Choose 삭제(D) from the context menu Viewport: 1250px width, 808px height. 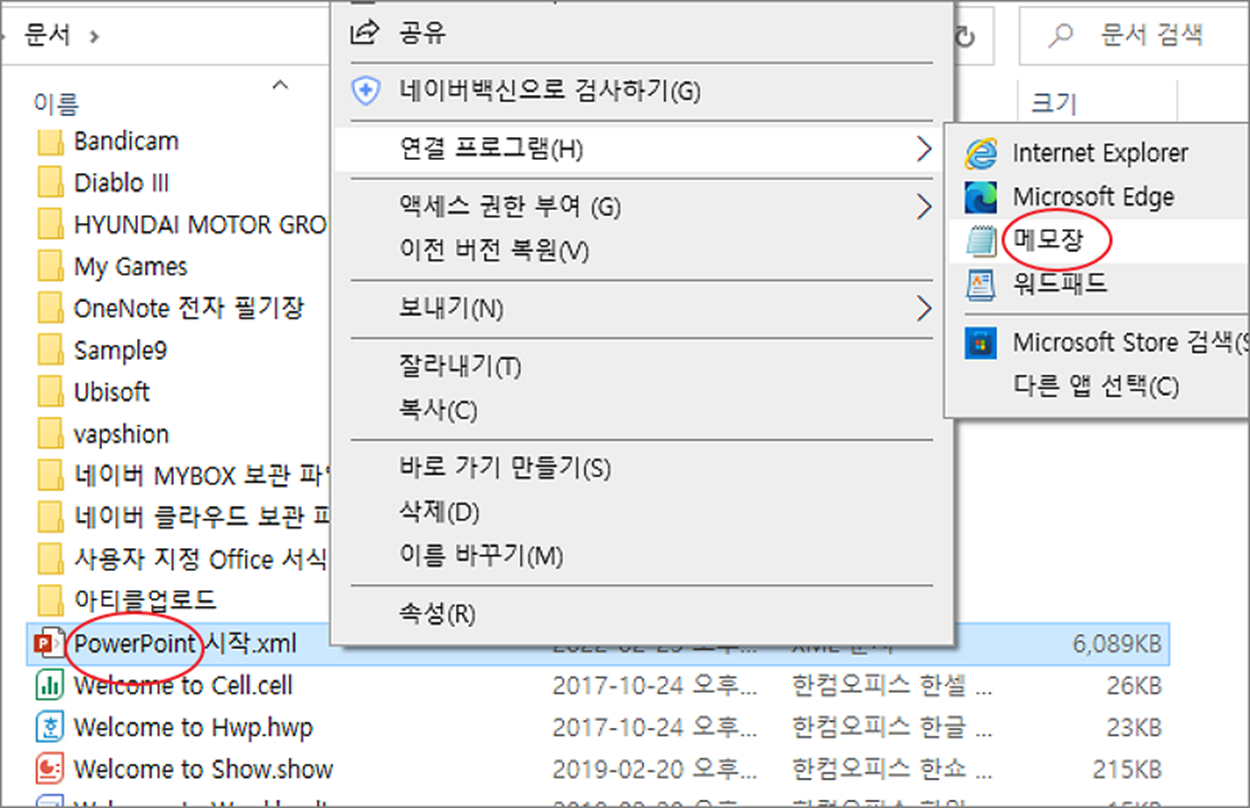coord(439,513)
